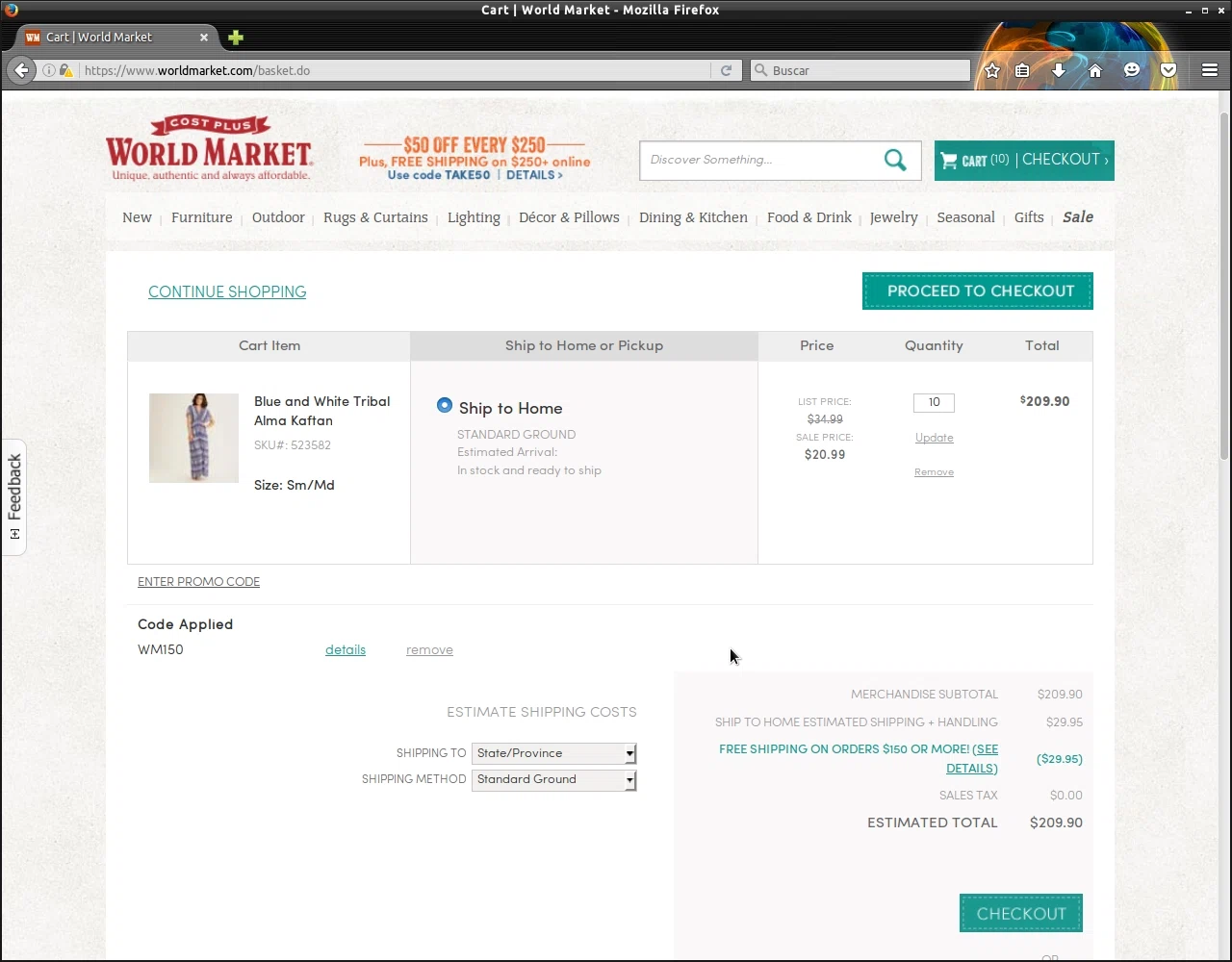The height and width of the screenshot is (962, 1232).
Task: Open the Gifts category
Action: tap(1029, 217)
